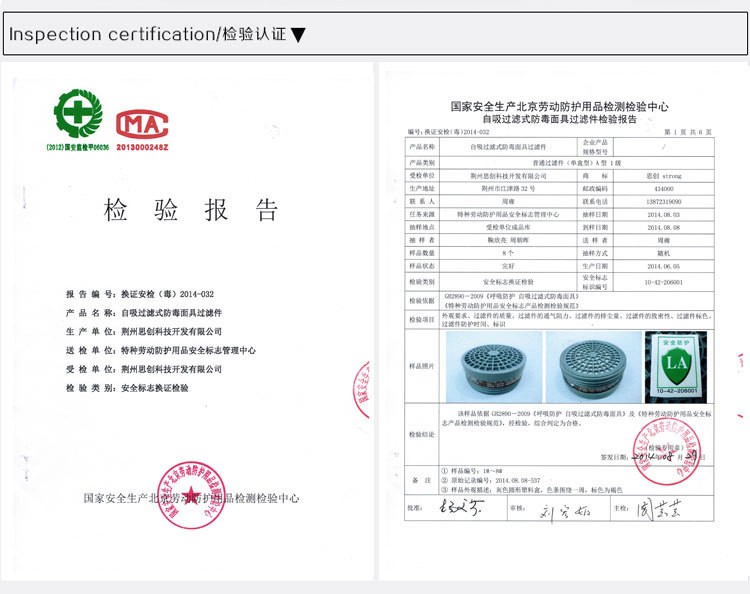Click the green cross gear certification logo
This screenshot has width=750, height=594.
tap(78, 114)
